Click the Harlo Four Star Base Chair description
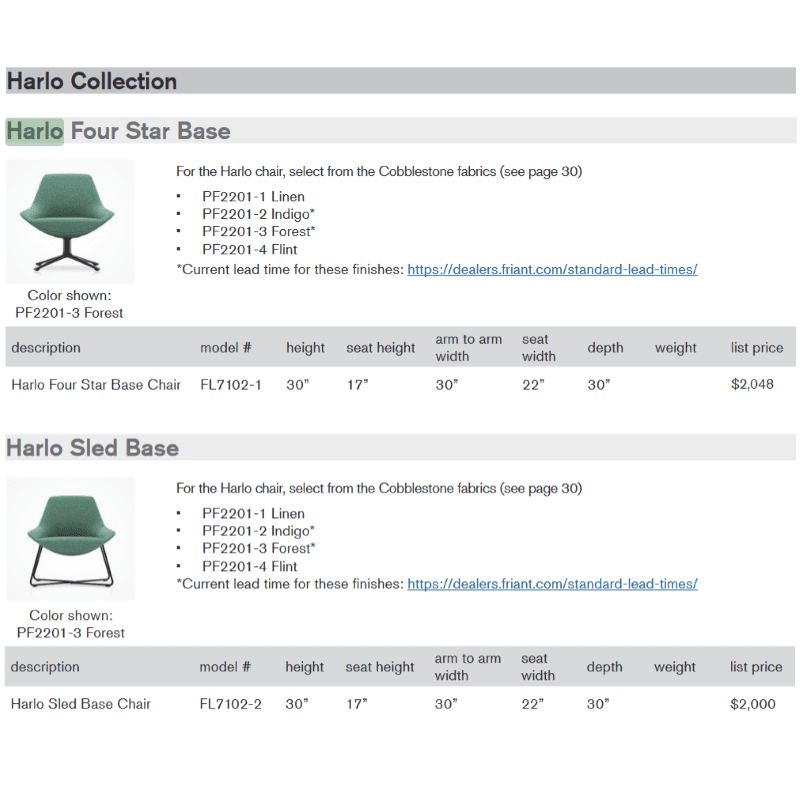This screenshot has width=800, height=800. 96,384
